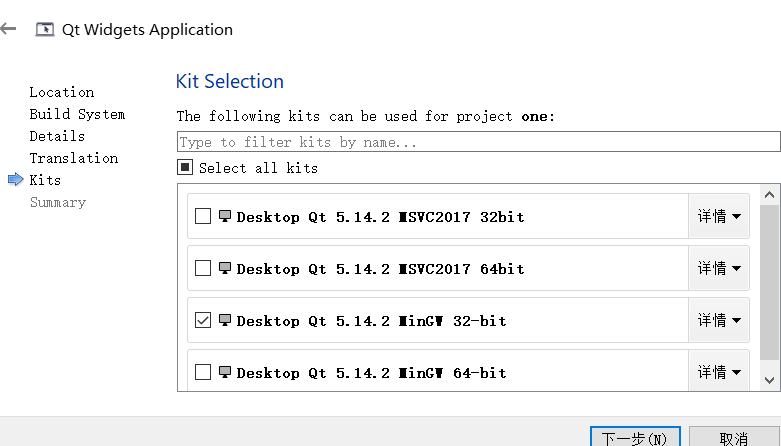The height and width of the screenshot is (446, 781).
Task: Click the 下一步(N) next button
Action: click(x=635, y=438)
